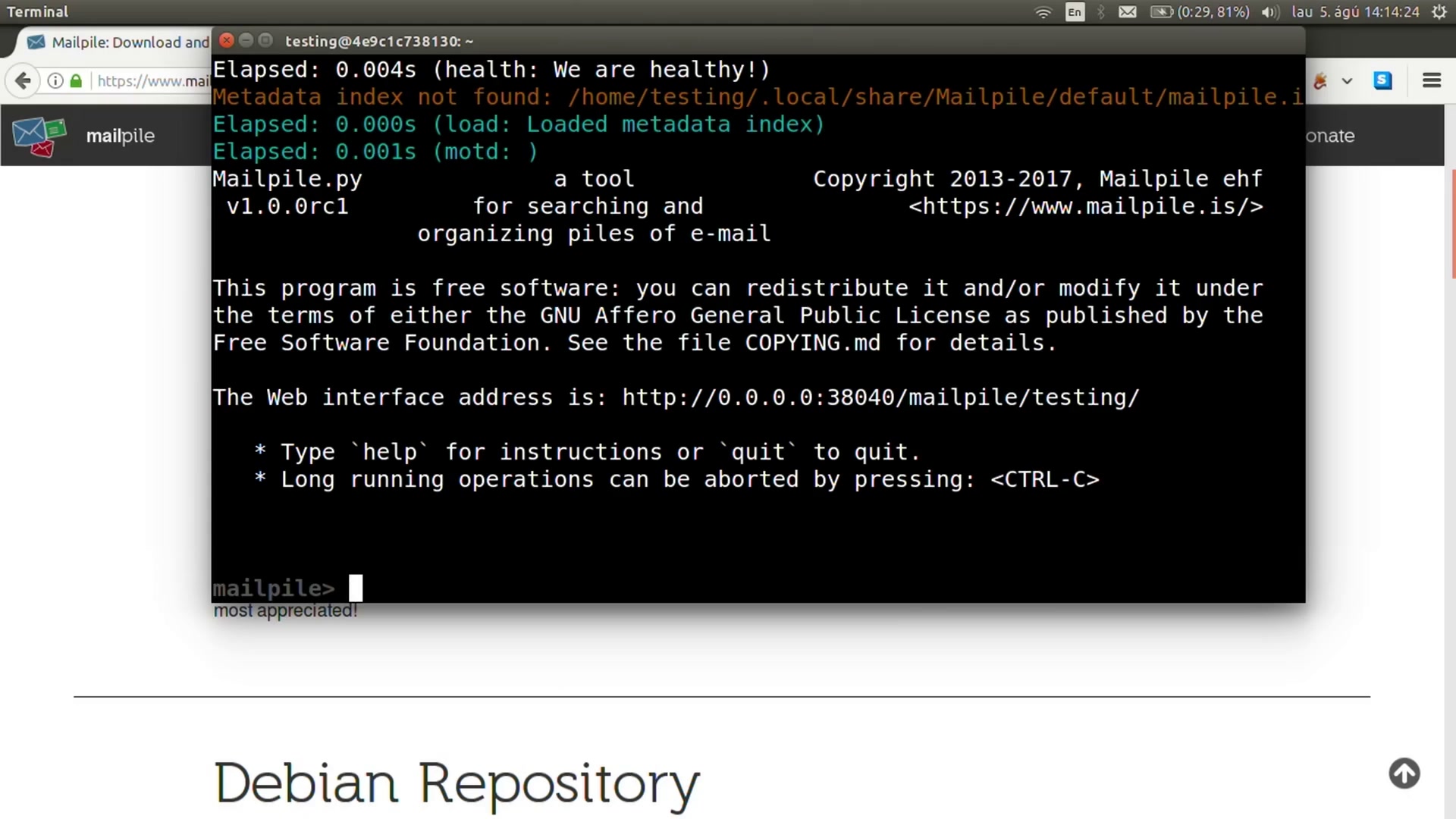Click the browser extension icon beside chevron
1456x819 pixels.
(1320, 80)
